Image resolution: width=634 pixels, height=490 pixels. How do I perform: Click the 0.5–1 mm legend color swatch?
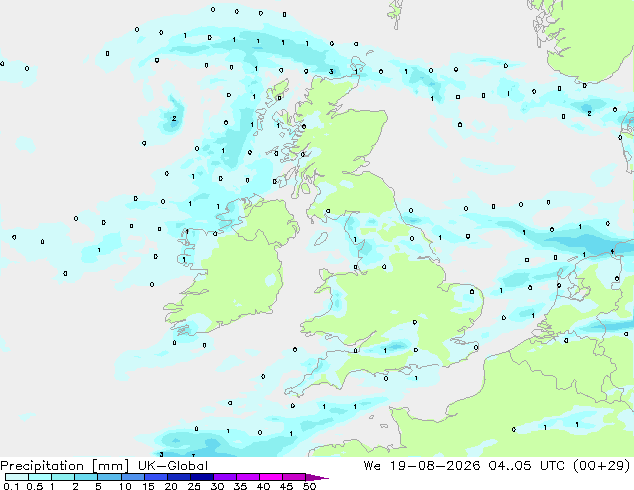[x=40, y=477]
